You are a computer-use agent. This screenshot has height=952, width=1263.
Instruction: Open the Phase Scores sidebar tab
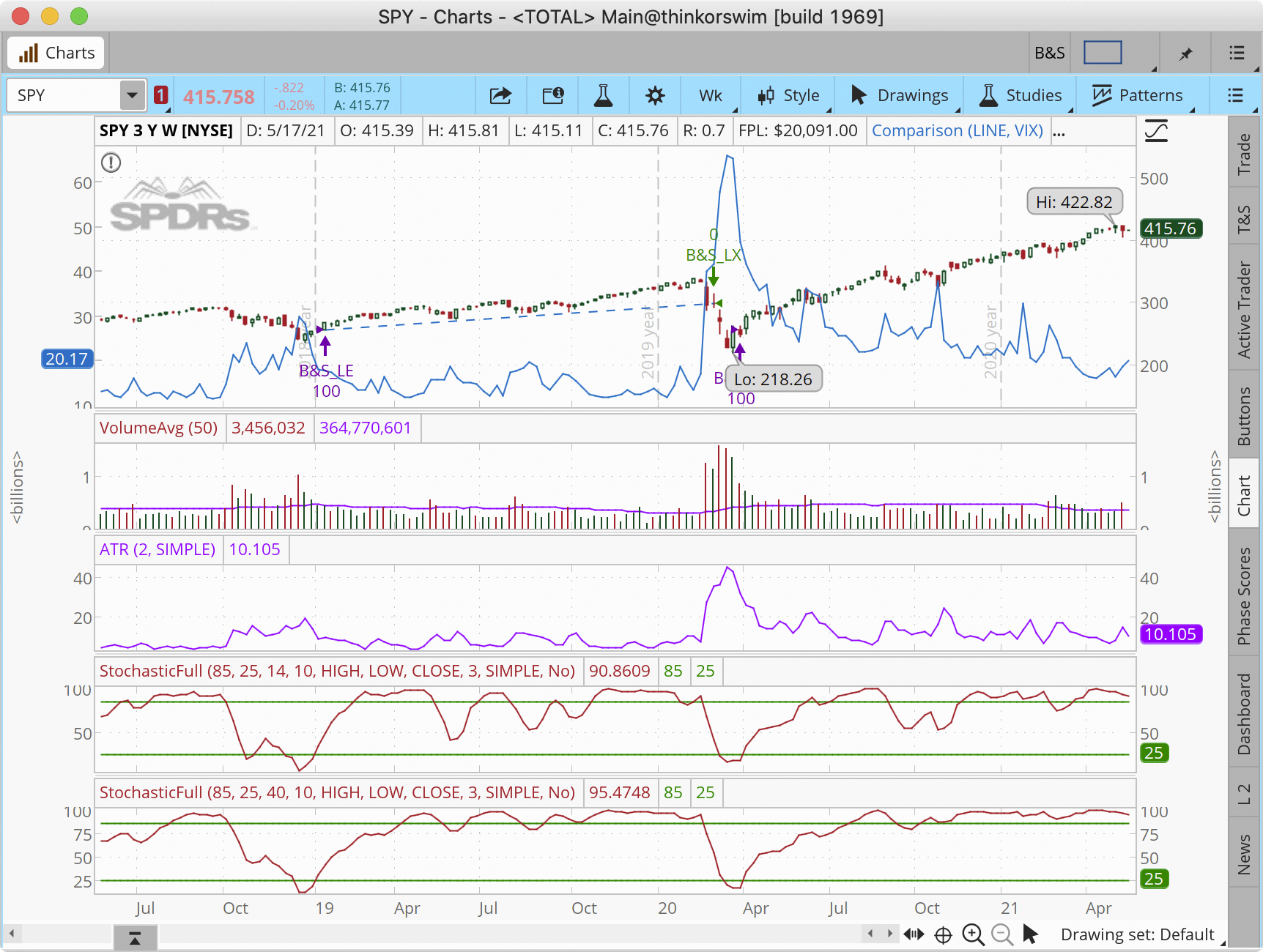[1244, 596]
